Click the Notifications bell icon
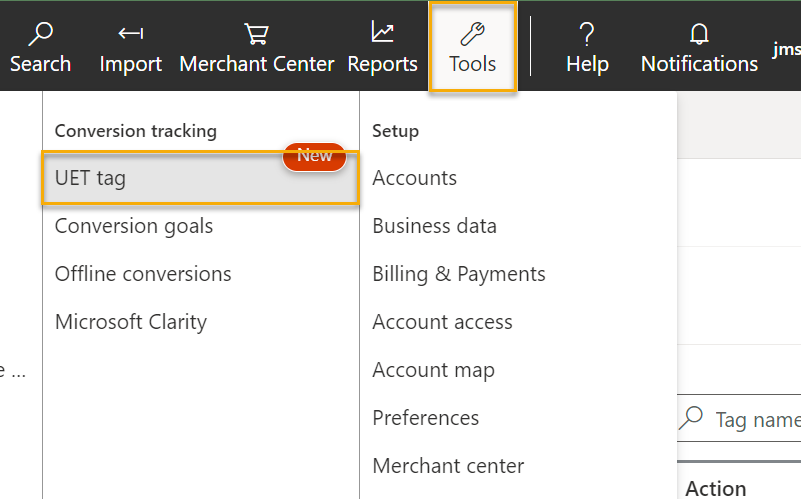The image size is (801, 499). coord(699,34)
